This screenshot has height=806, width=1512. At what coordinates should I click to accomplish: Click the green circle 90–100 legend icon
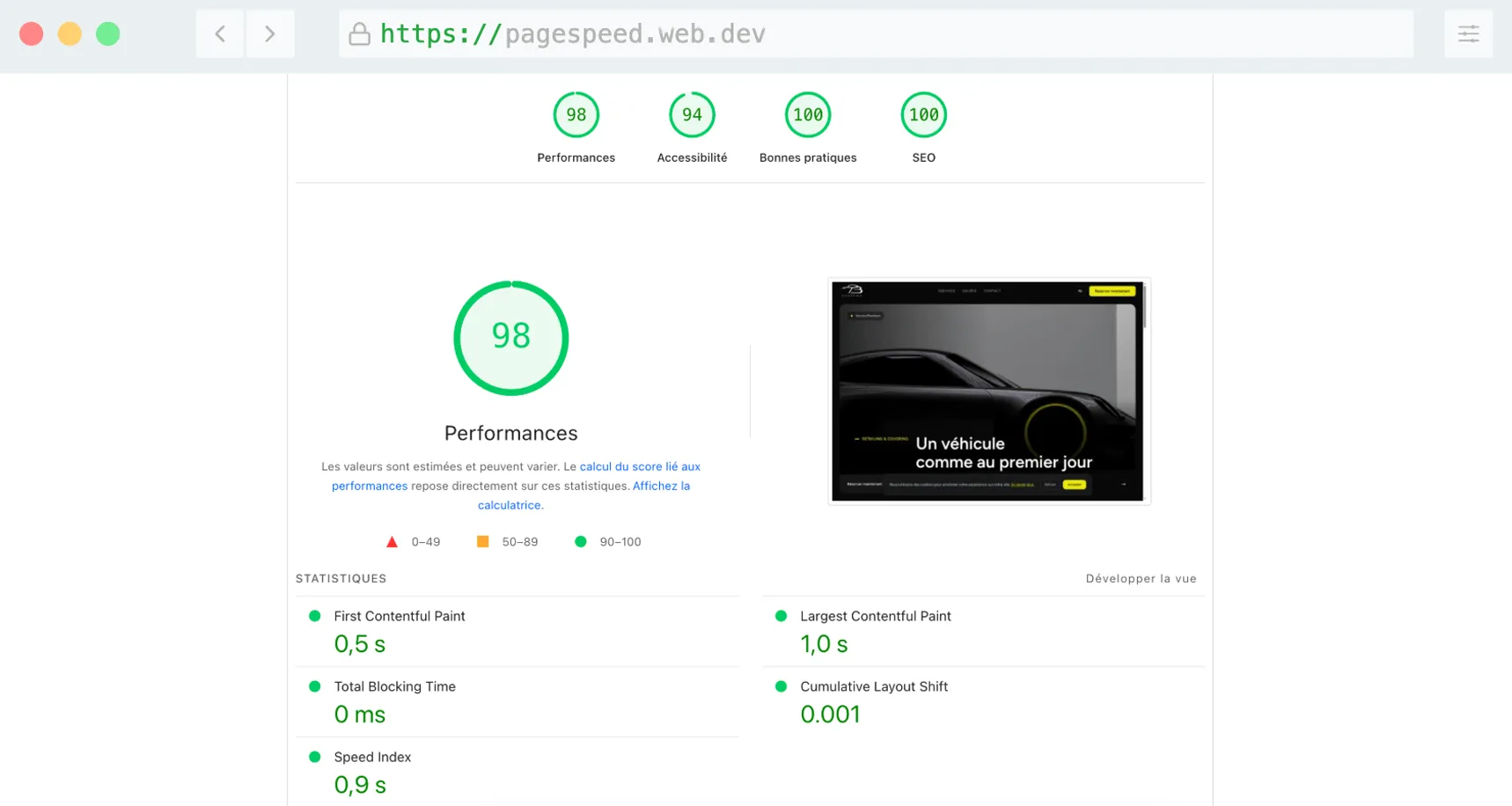point(580,541)
